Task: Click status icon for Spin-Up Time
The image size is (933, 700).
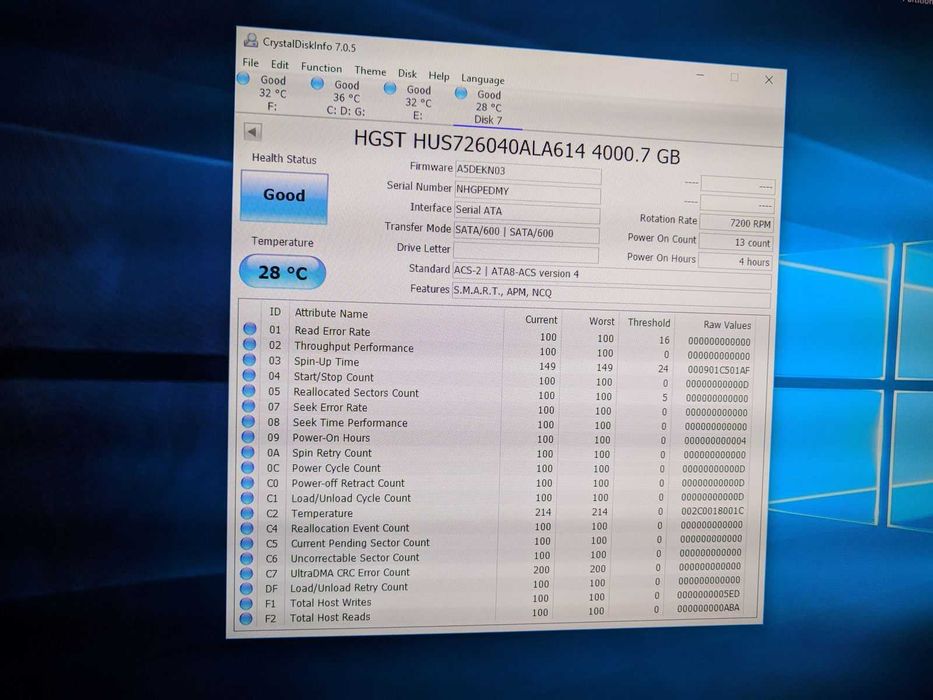Action: (x=249, y=360)
